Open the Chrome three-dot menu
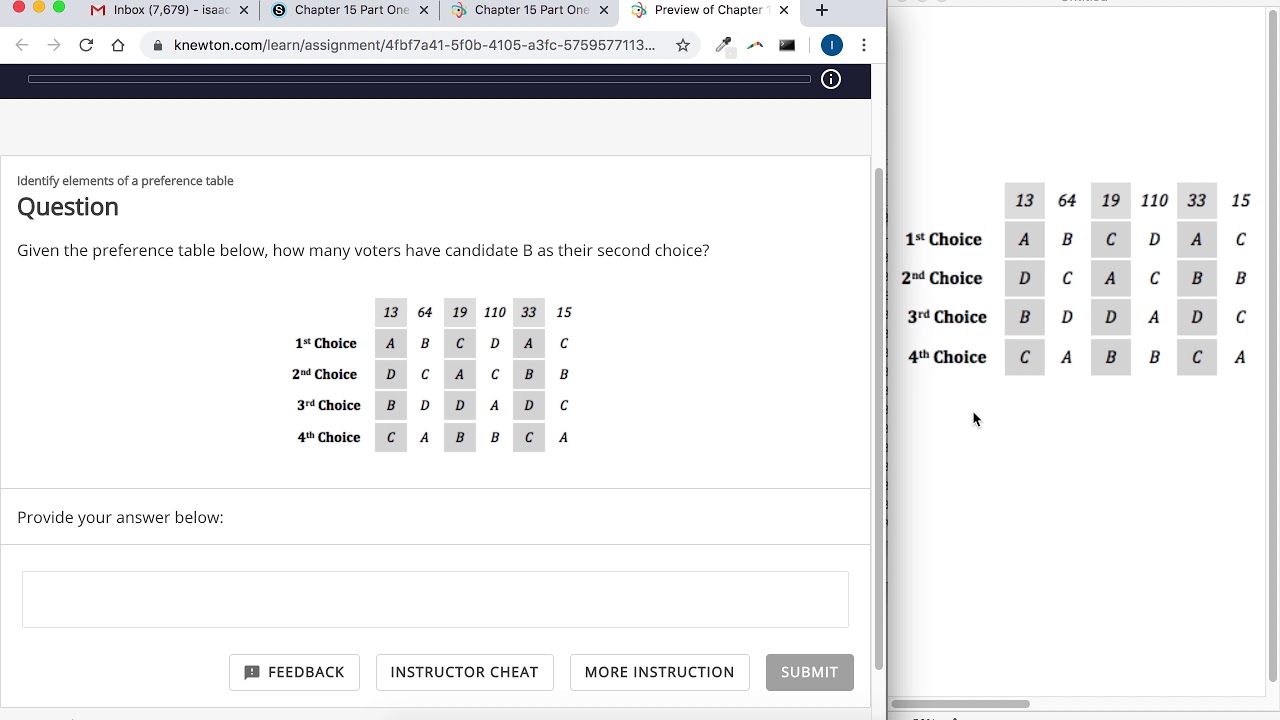Screen dimensions: 1280x720 [864, 45]
